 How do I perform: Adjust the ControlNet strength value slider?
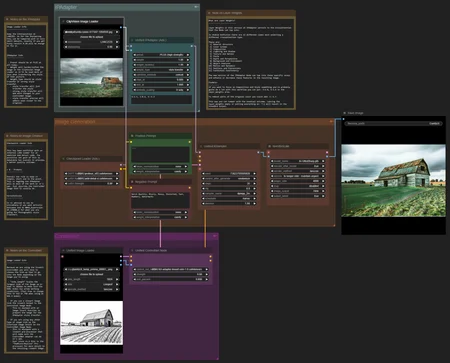point(170,274)
